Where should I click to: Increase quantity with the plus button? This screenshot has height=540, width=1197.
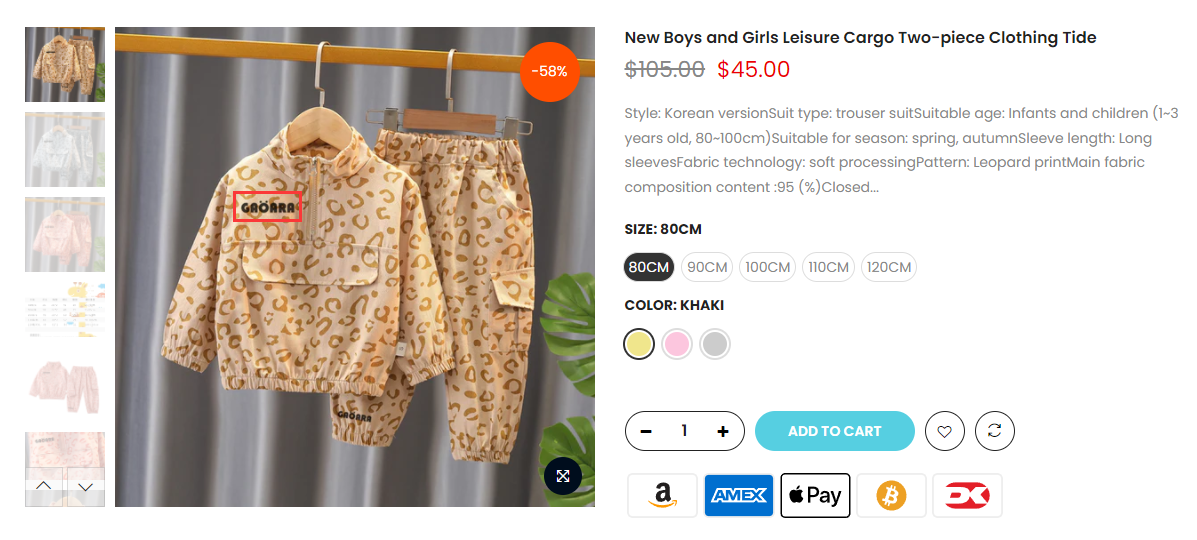723,432
